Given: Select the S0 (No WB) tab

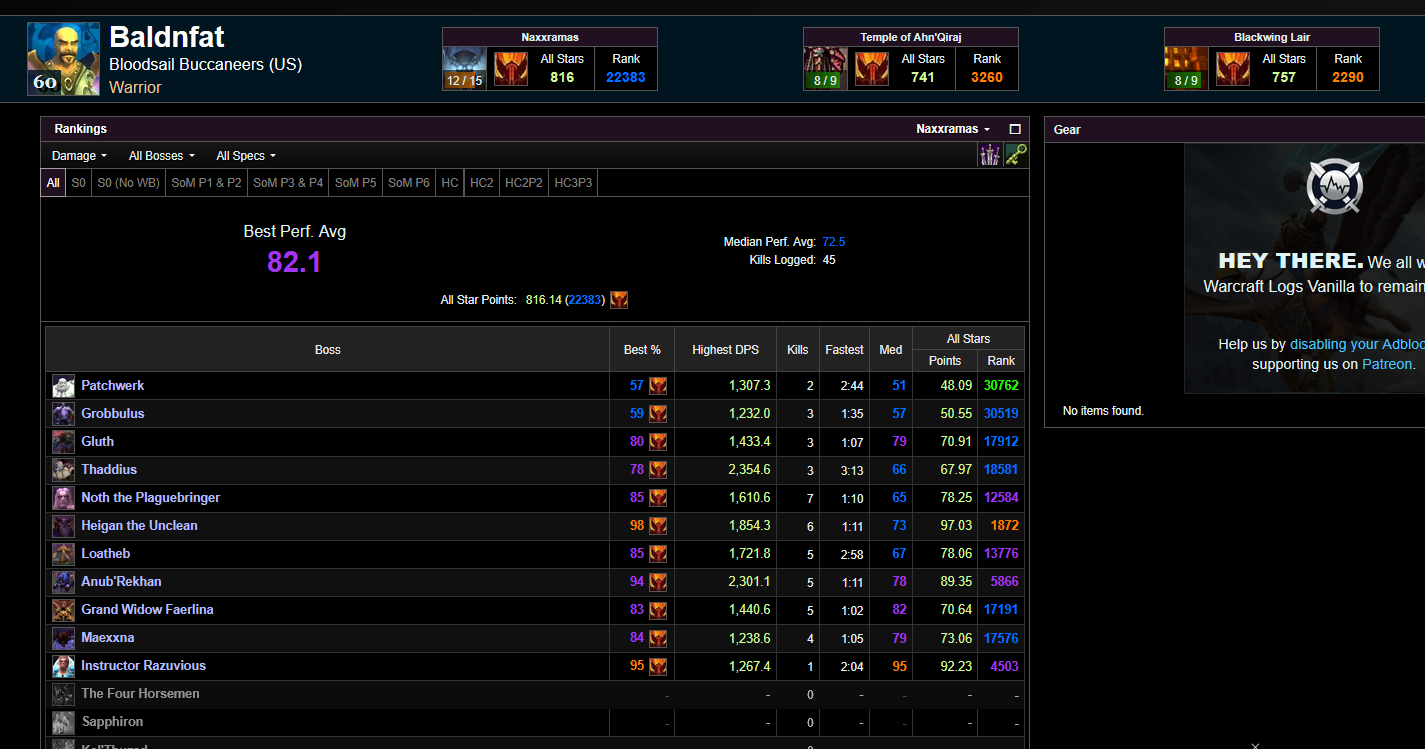Looking at the screenshot, I should coord(129,183).
